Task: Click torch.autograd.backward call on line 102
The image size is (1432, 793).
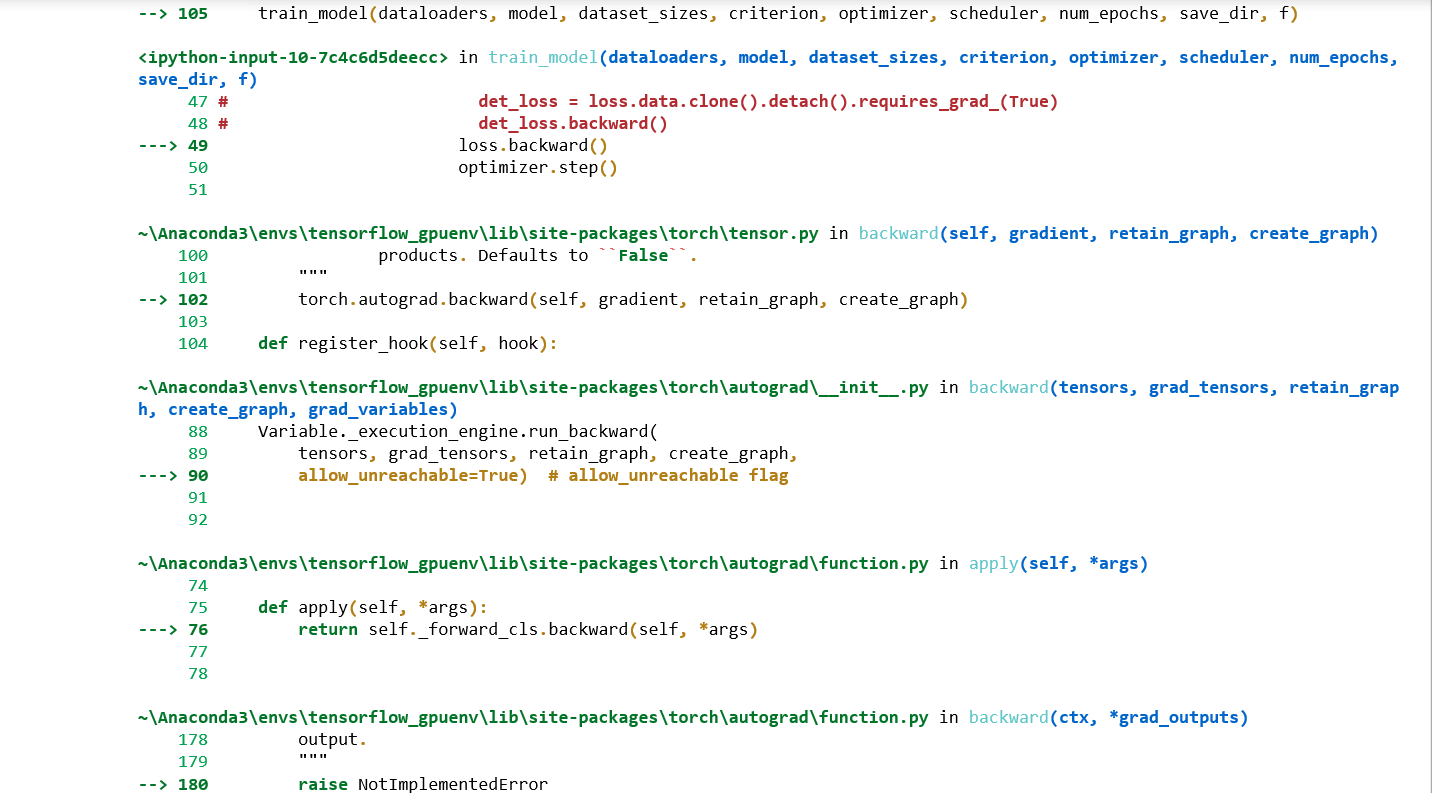Action: (x=633, y=299)
